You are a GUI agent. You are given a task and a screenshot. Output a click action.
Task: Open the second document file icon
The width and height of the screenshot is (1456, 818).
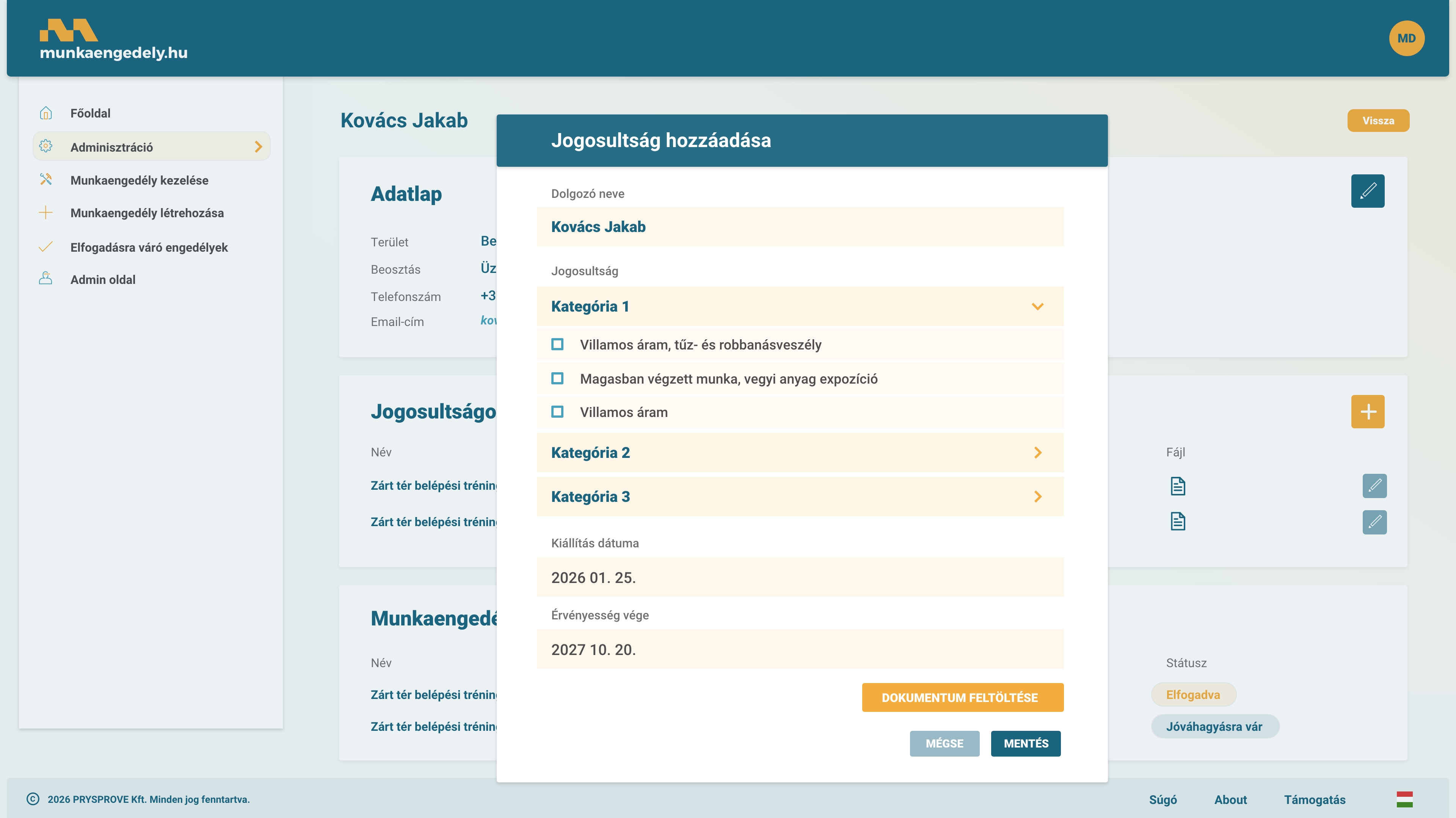pyautogui.click(x=1177, y=522)
